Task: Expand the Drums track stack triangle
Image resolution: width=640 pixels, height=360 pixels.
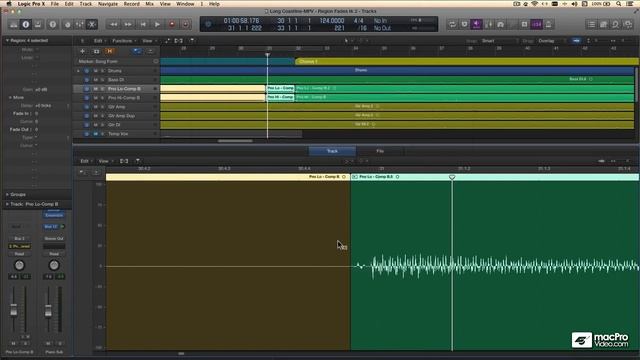Action: [x=78, y=71]
